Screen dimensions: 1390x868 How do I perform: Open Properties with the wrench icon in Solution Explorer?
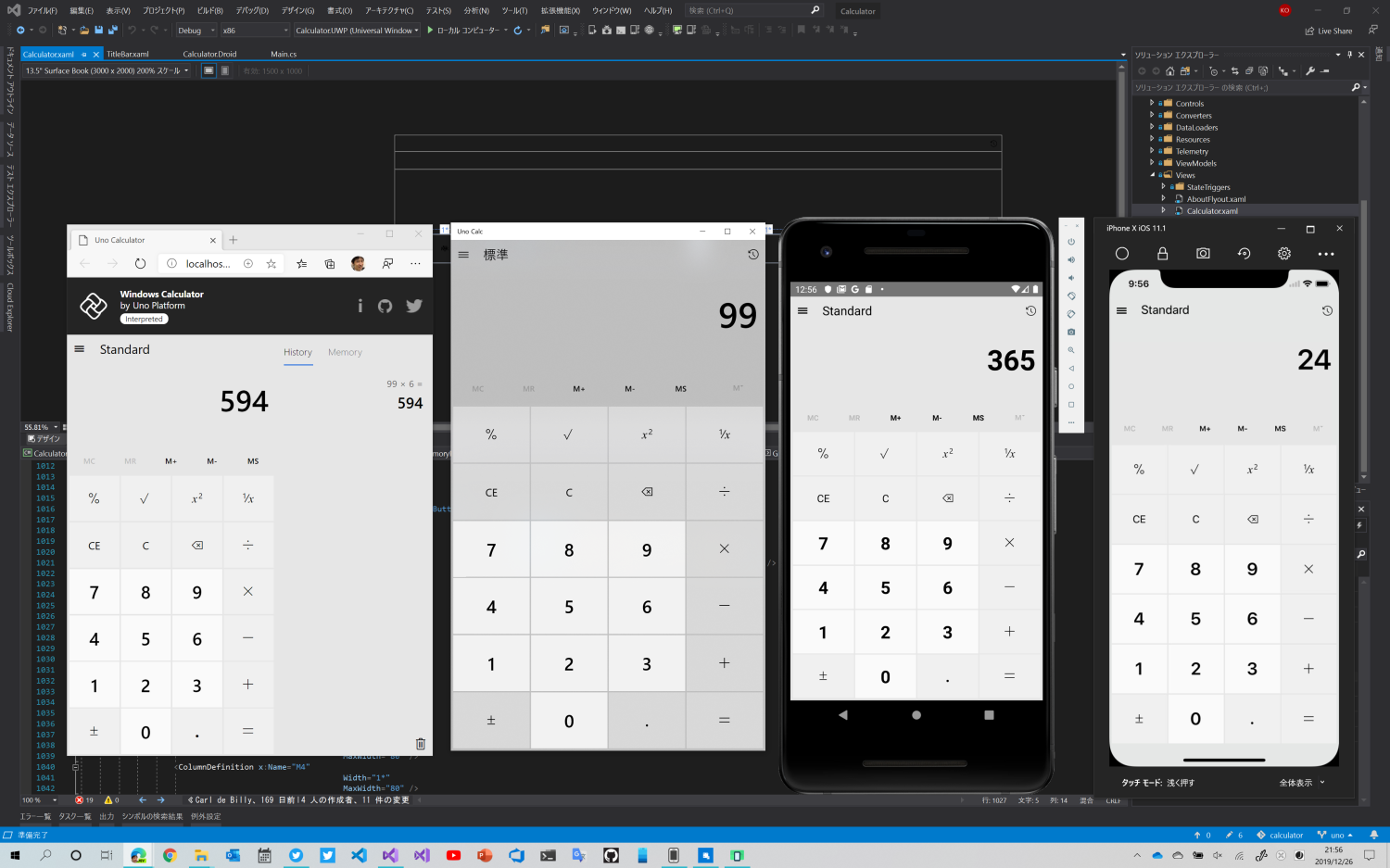coord(1311,70)
